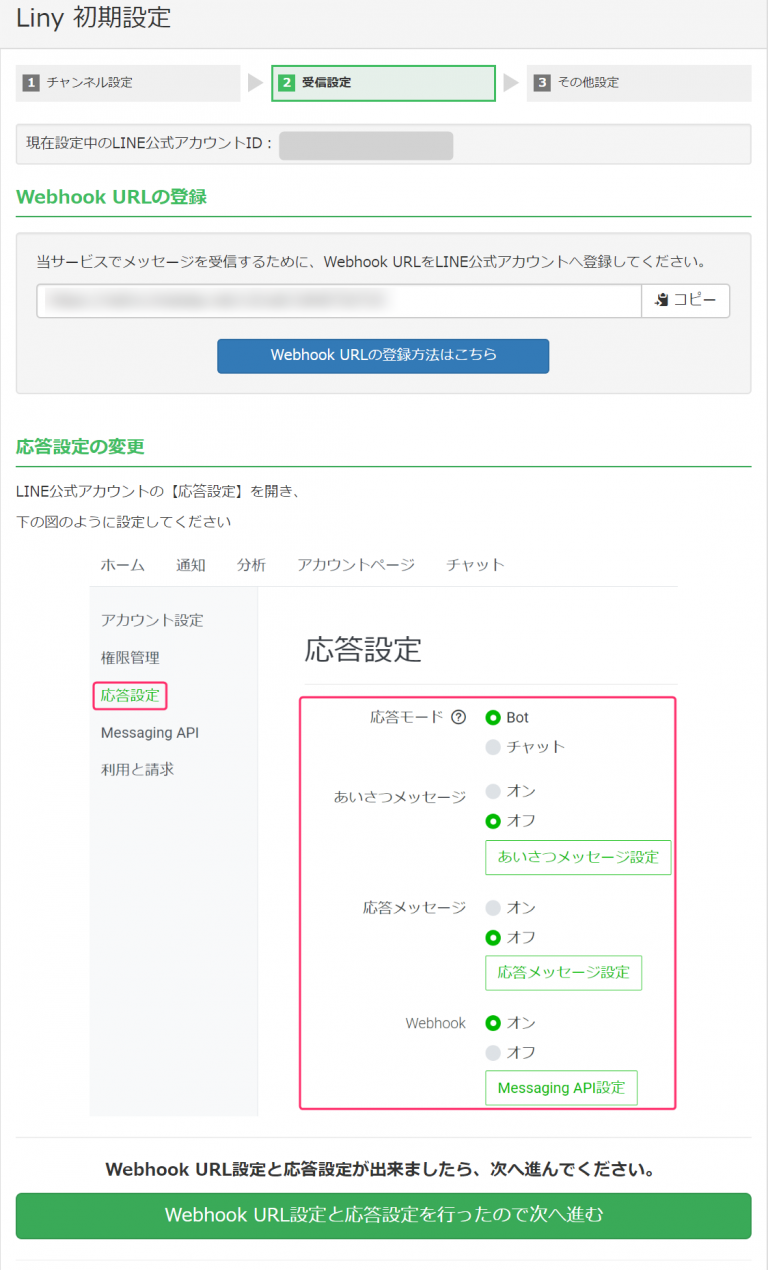Screen dimensions: 768x1270
Task: Open the アカウントページ tab
Action: click(356, 565)
